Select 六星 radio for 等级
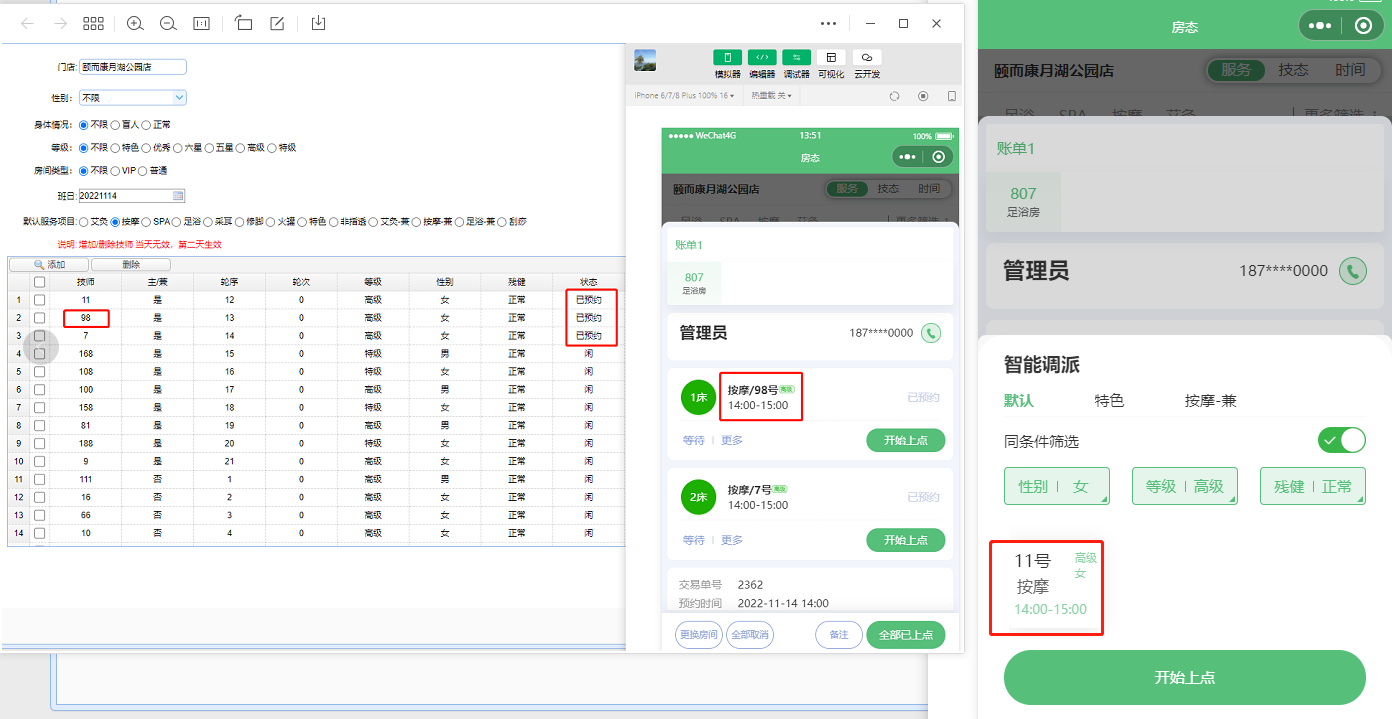1392x719 pixels. (x=177, y=148)
